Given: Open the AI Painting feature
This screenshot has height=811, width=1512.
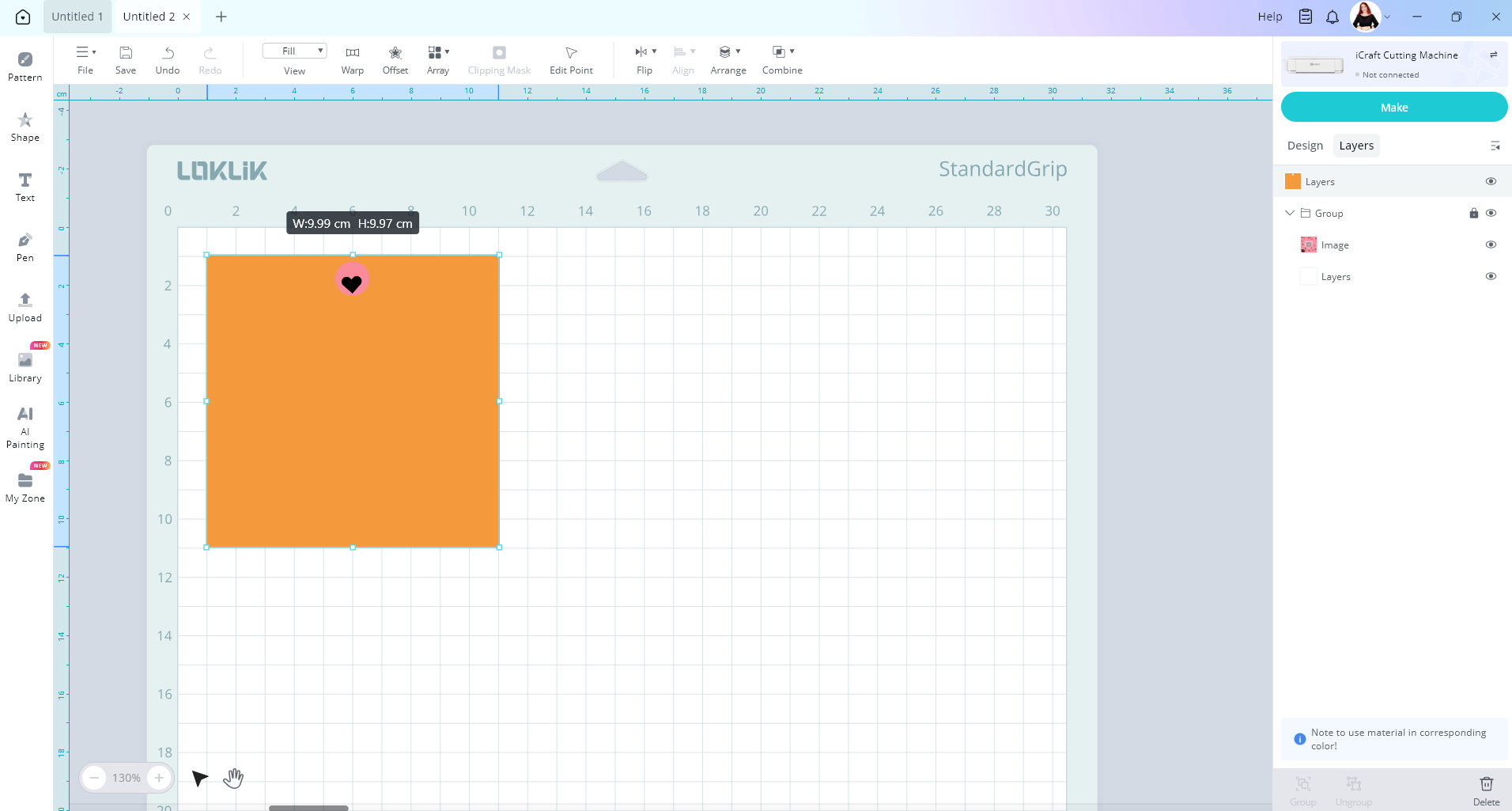Looking at the screenshot, I should 25,426.
